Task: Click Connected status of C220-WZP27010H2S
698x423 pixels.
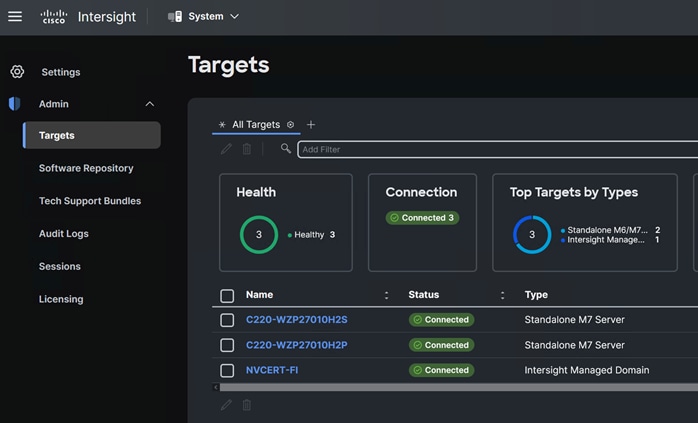Action: click(x=441, y=320)
